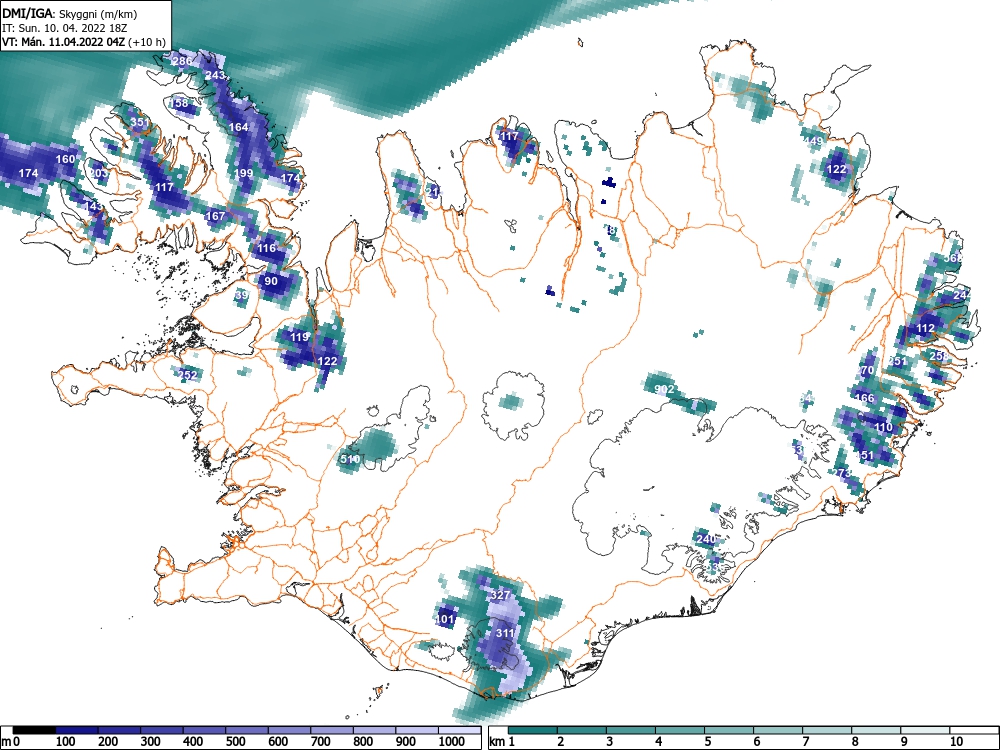Screen dimensions: 1000x750
Task: Click the '3' label on the km scale
Action: pyautogui.click(x=609, y=742)
